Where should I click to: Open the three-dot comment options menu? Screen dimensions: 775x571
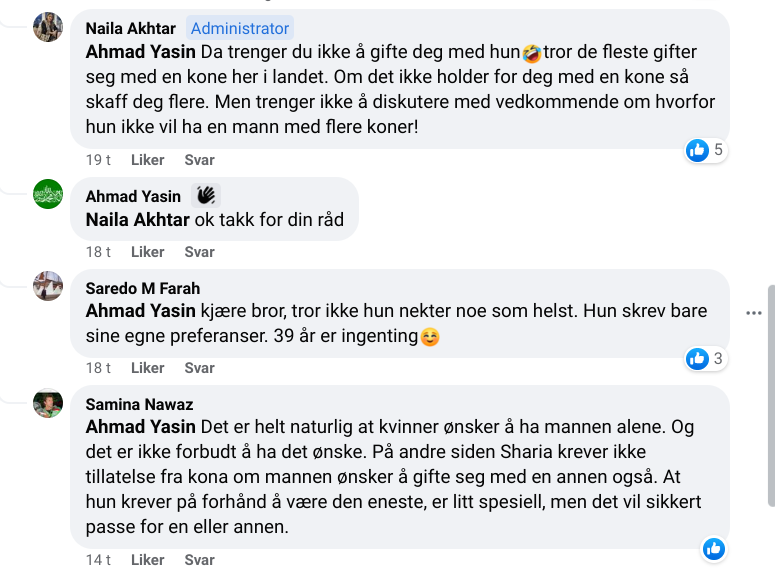click(754, 313)
